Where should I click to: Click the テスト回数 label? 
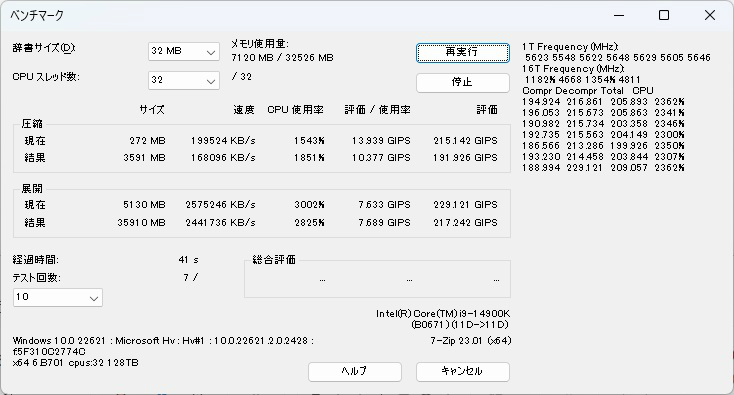pyautogui.click(x=37, y=278)
